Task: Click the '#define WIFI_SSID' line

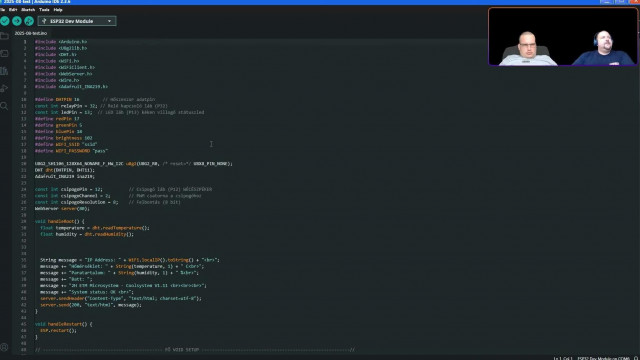Action: (66, 144)
